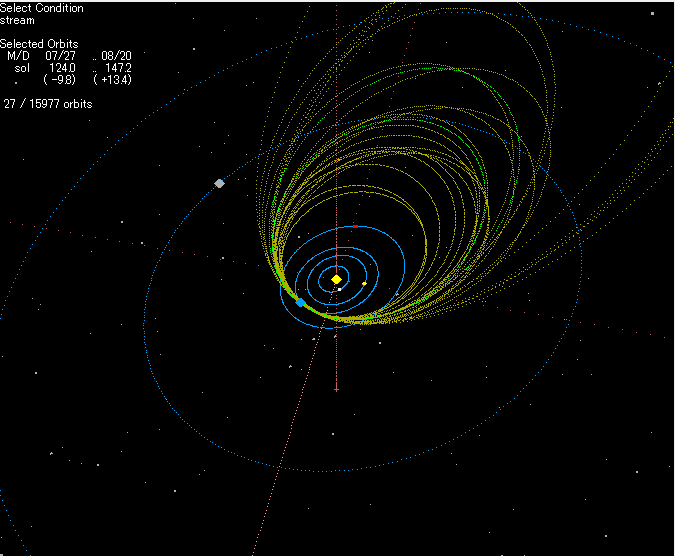Click the start date 07/27

click(x=61, y=56)
